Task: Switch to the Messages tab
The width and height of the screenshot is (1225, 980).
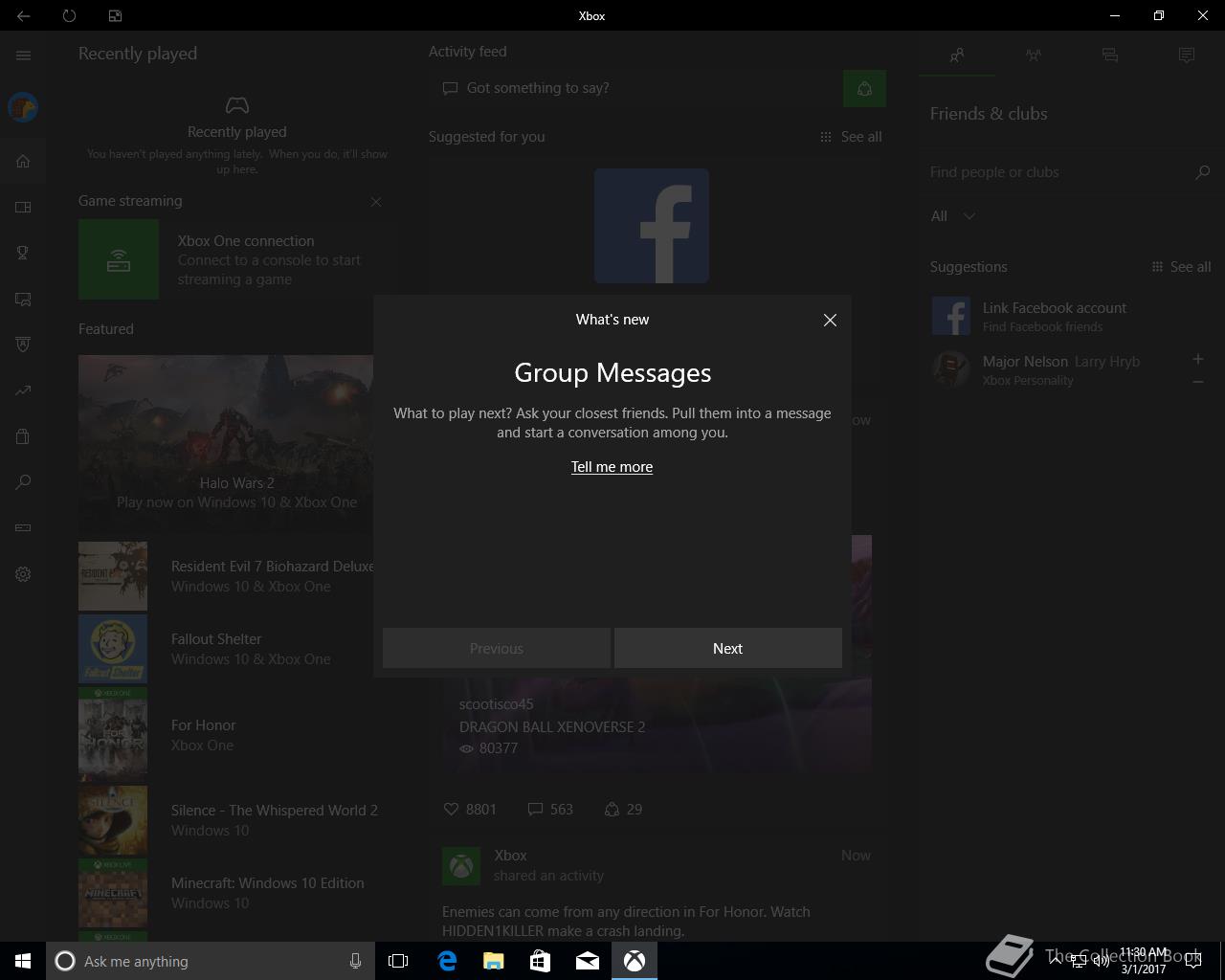Action: pos(1110,56)
